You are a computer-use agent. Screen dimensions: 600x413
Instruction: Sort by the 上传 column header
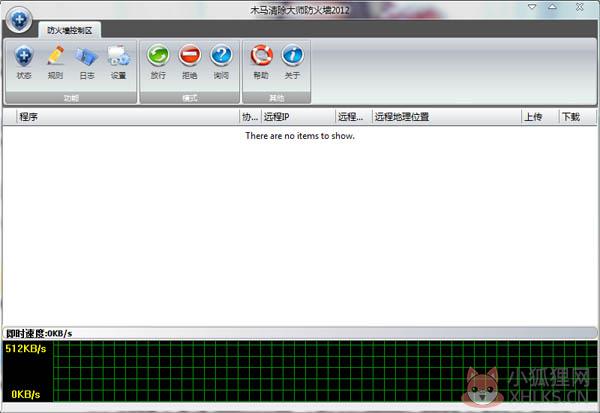[540, 117]
